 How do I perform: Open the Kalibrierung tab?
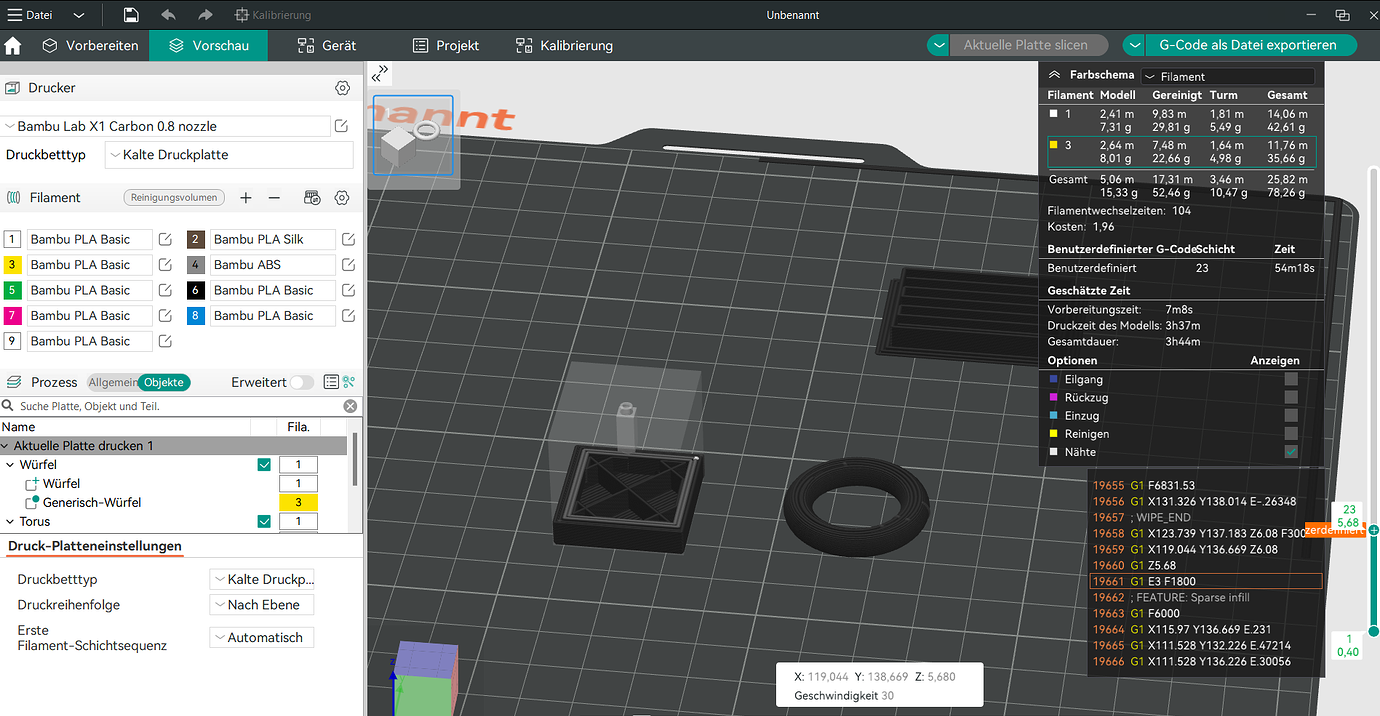(x=564, y=46)
